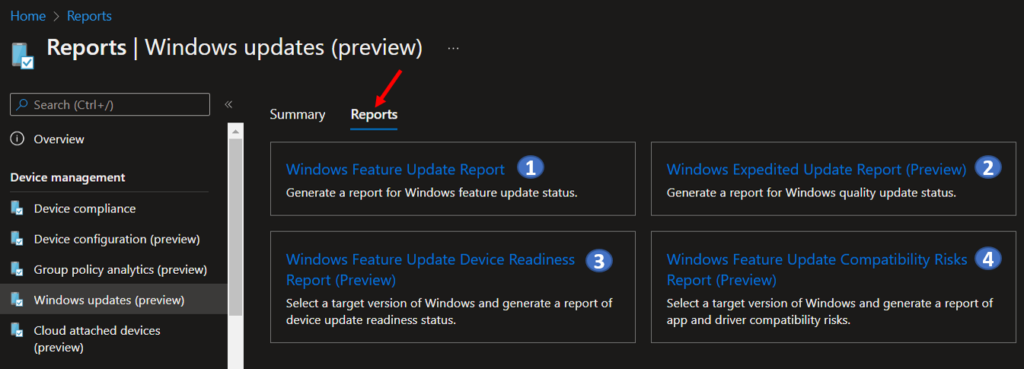The width and height of the screenshot is (1024, 369).
Task: Click the Device configuration (preview) icon
Action: pos(18,239)
